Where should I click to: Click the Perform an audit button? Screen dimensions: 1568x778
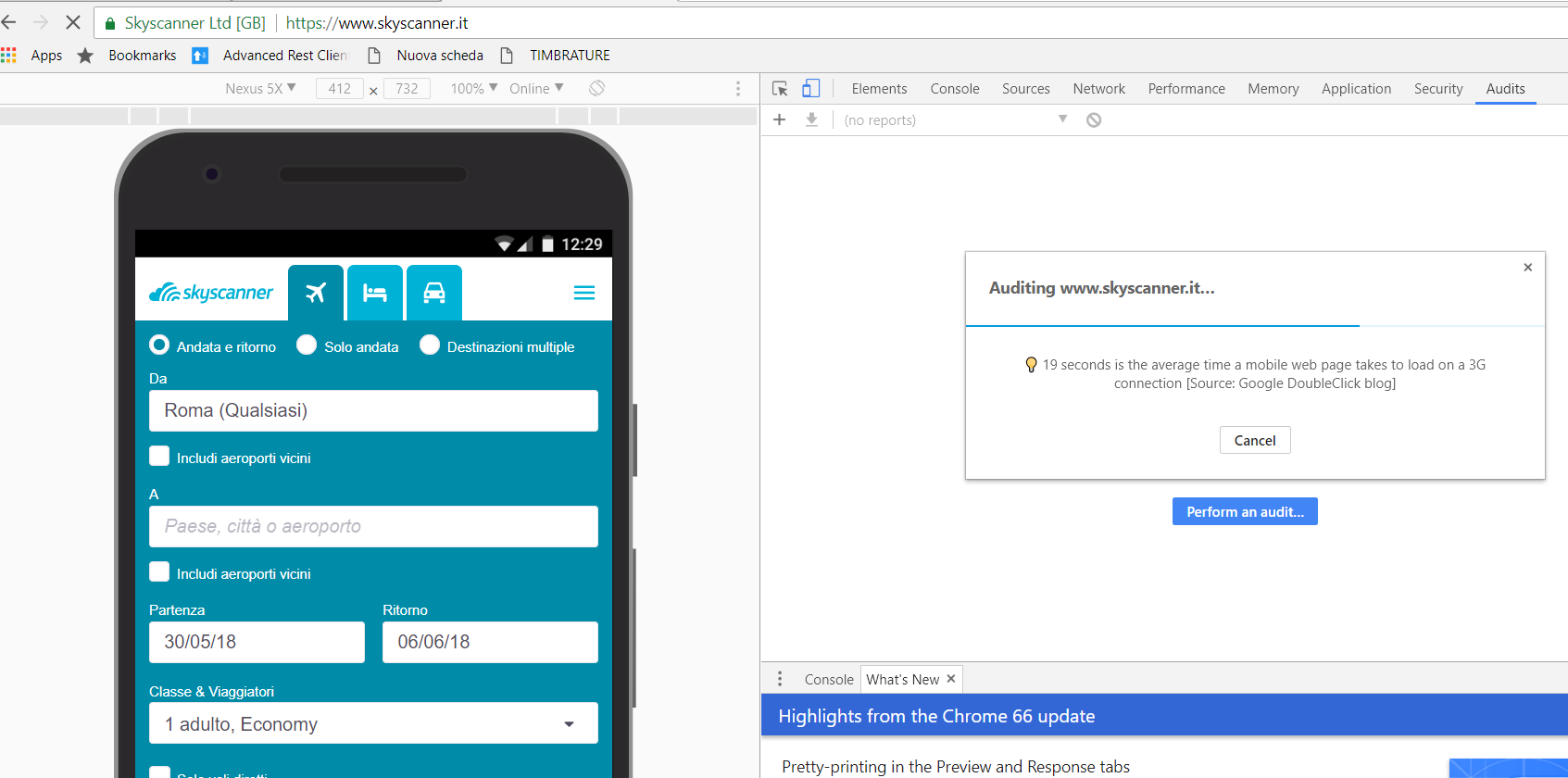click(x=1244, y=511)
